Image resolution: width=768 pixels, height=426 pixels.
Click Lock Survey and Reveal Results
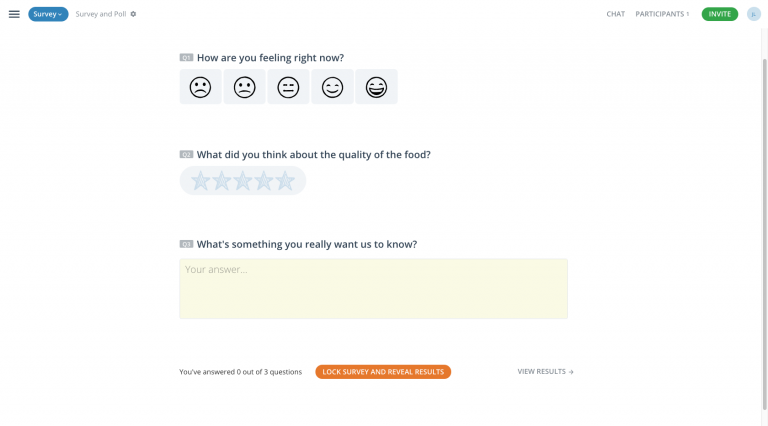coord(383,372)
